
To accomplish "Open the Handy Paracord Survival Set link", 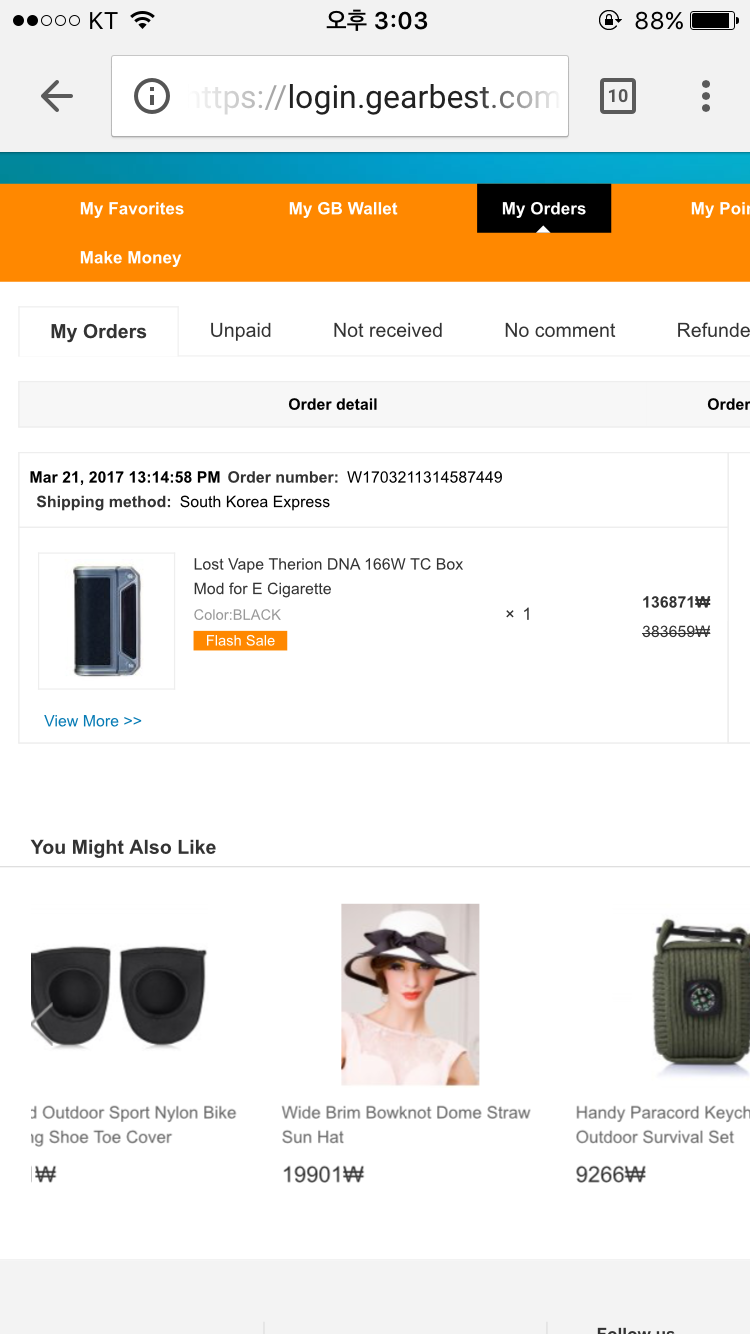I will (660, 1125).
